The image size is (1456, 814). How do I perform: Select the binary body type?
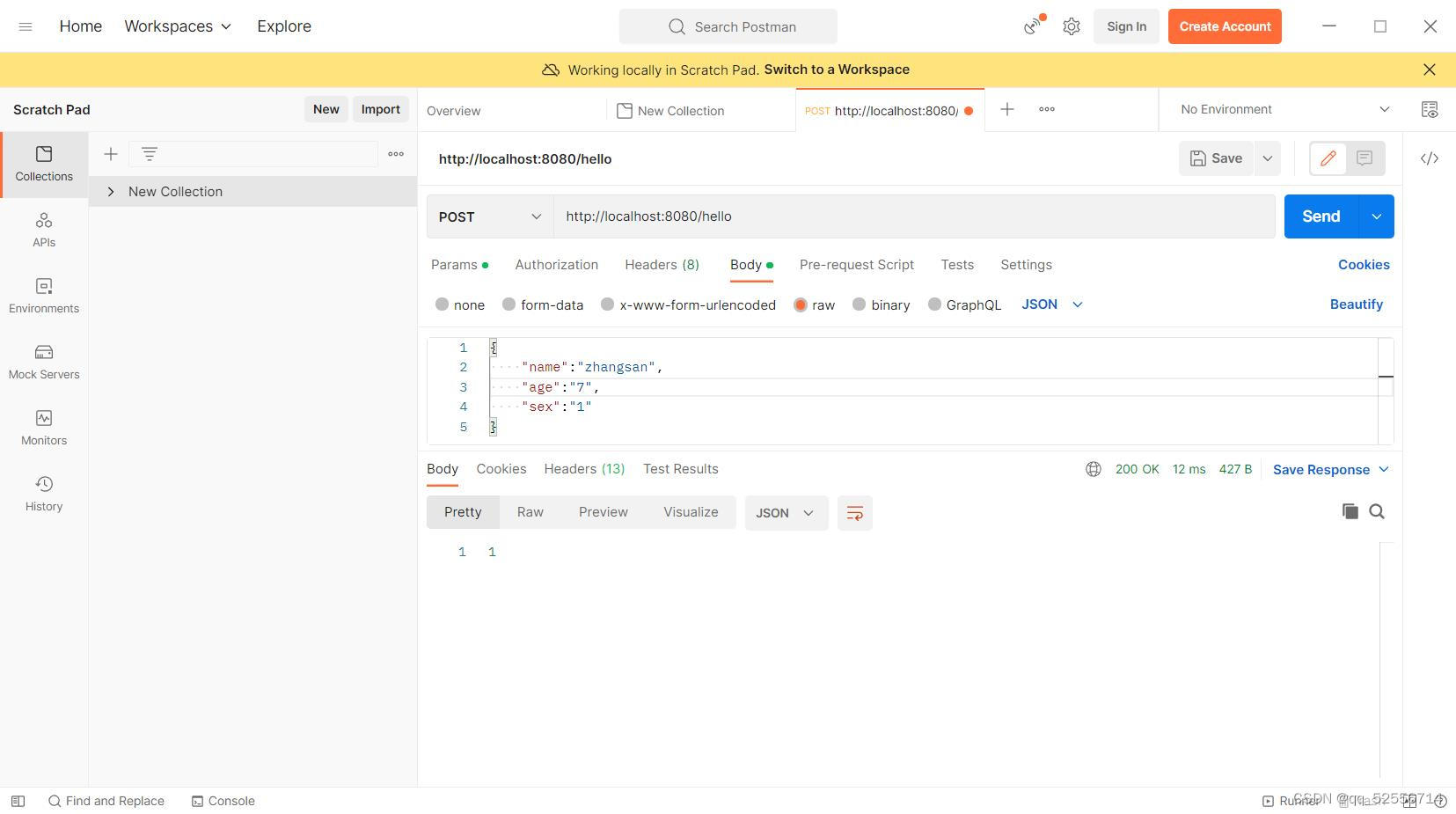[859, 304]
